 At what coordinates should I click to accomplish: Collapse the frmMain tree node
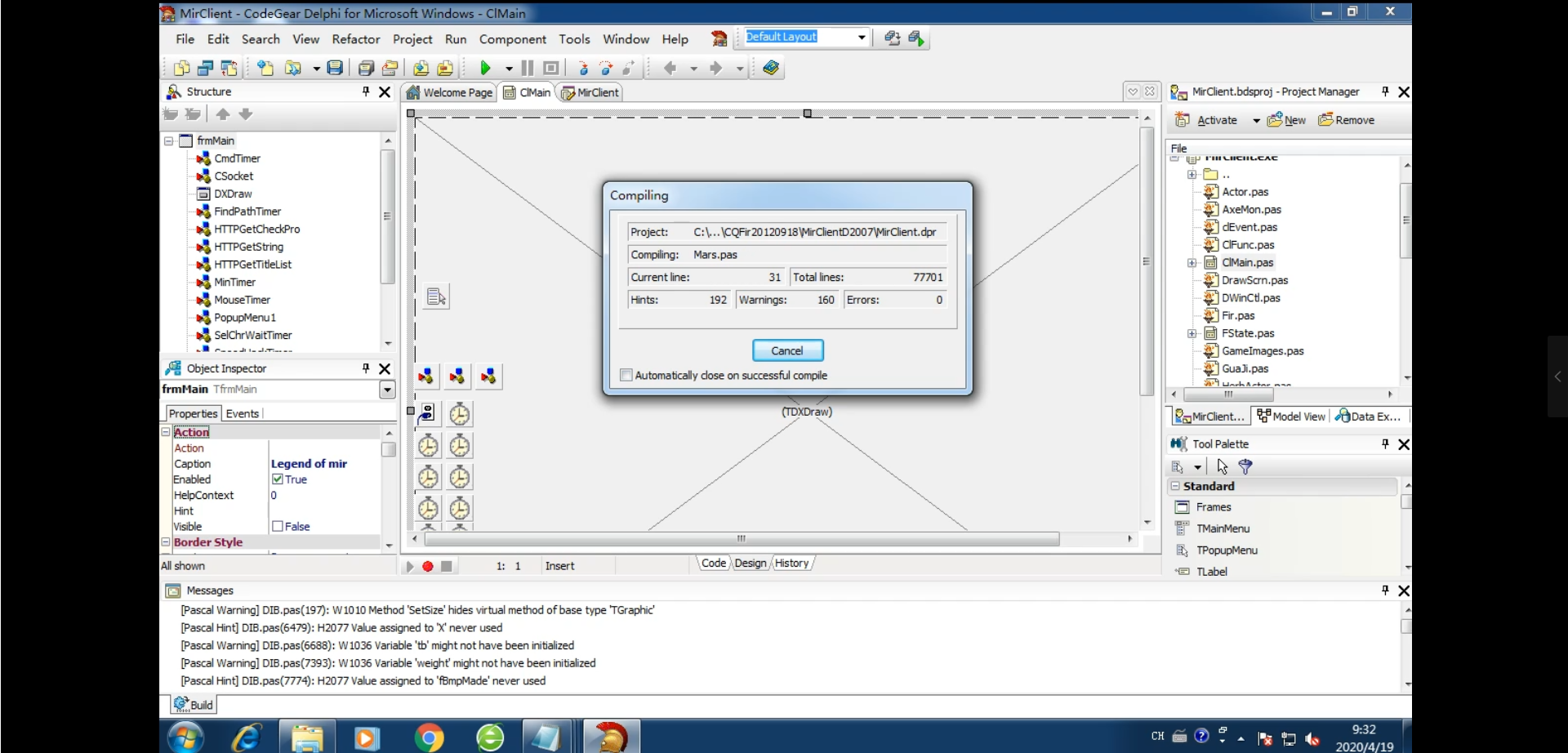coord(168,140)
